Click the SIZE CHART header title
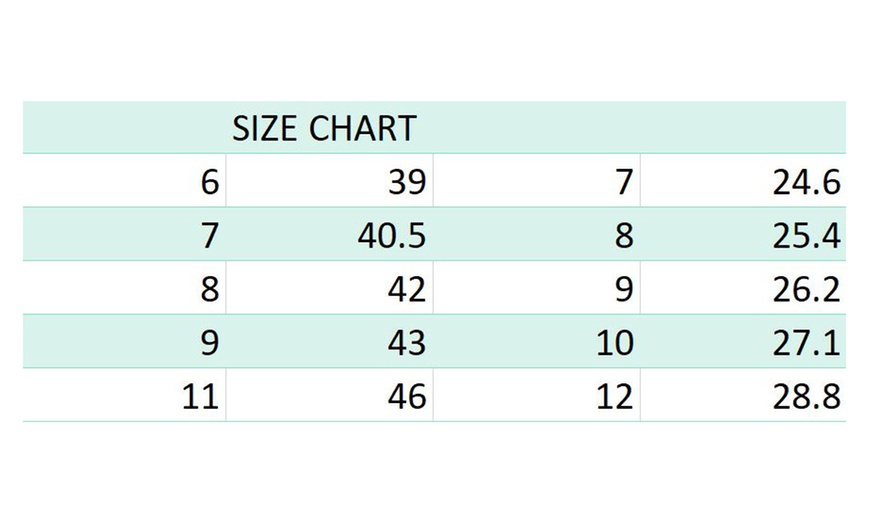Image resolution: width=870 pixels, height=524 pixels. click(x=323, y=128)
